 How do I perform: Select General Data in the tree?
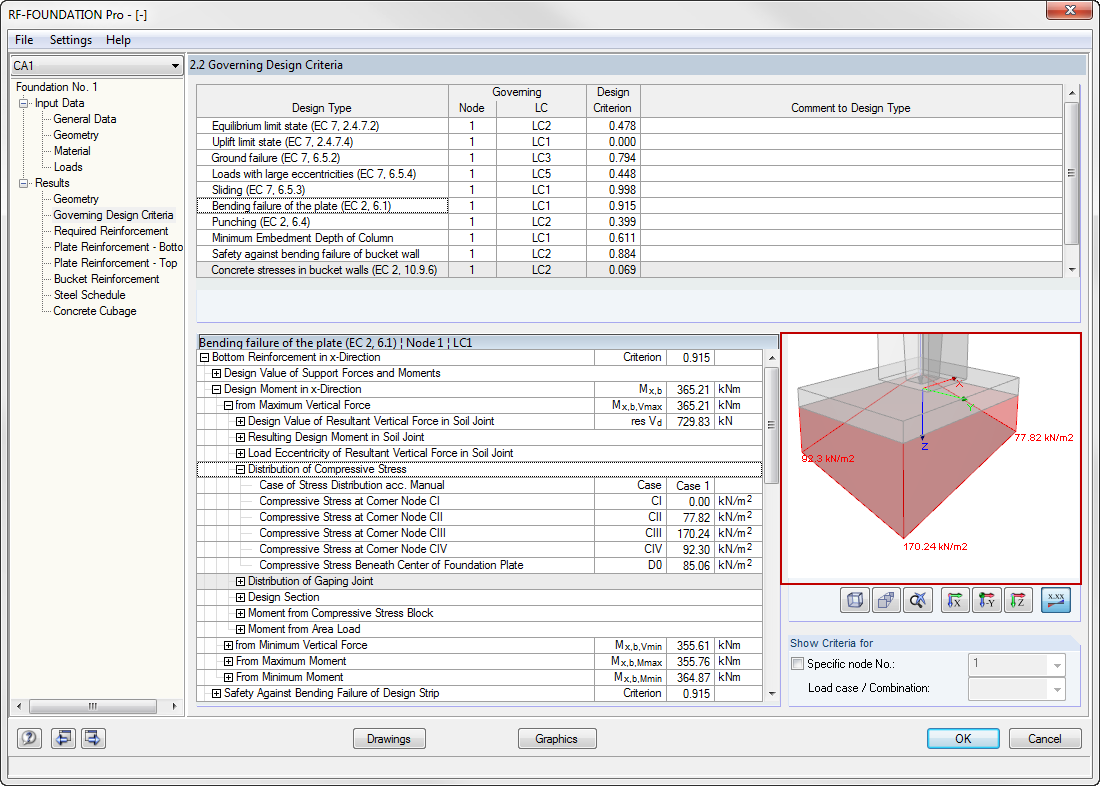click(x=85, y=119)
